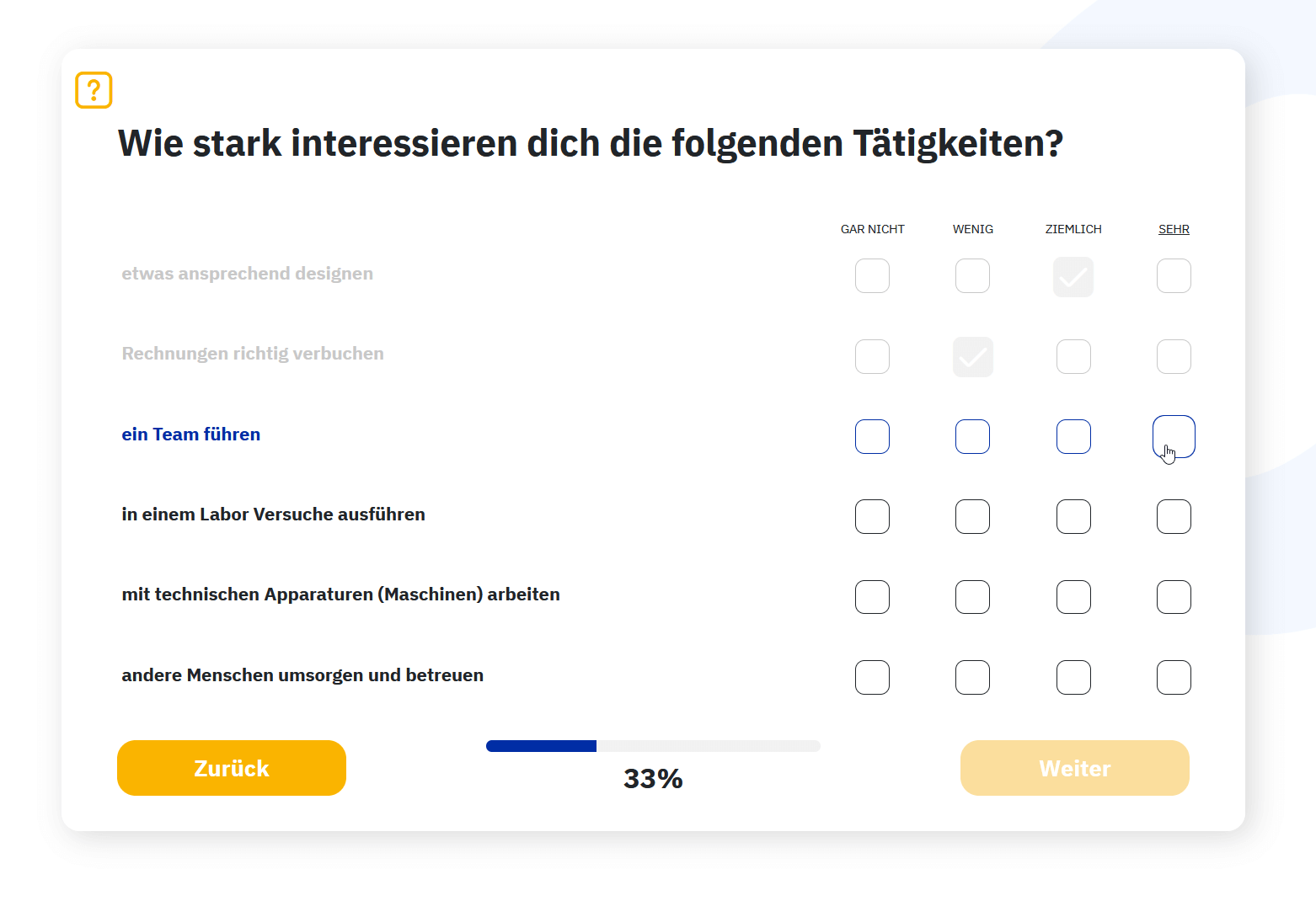
Task: Open the help question mark icon
Action: point(93,90)
